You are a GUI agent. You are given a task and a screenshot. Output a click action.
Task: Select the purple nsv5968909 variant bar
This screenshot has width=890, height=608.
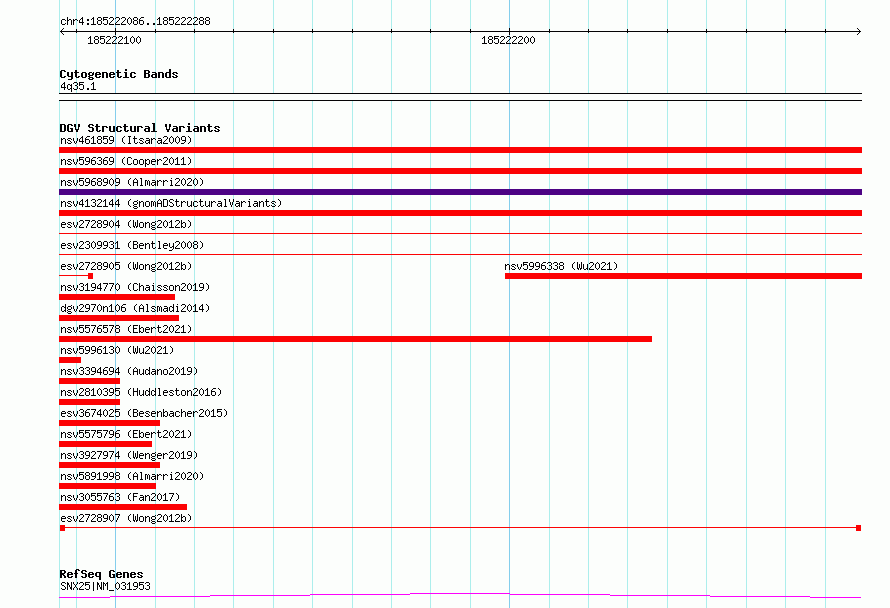(460, 192)
